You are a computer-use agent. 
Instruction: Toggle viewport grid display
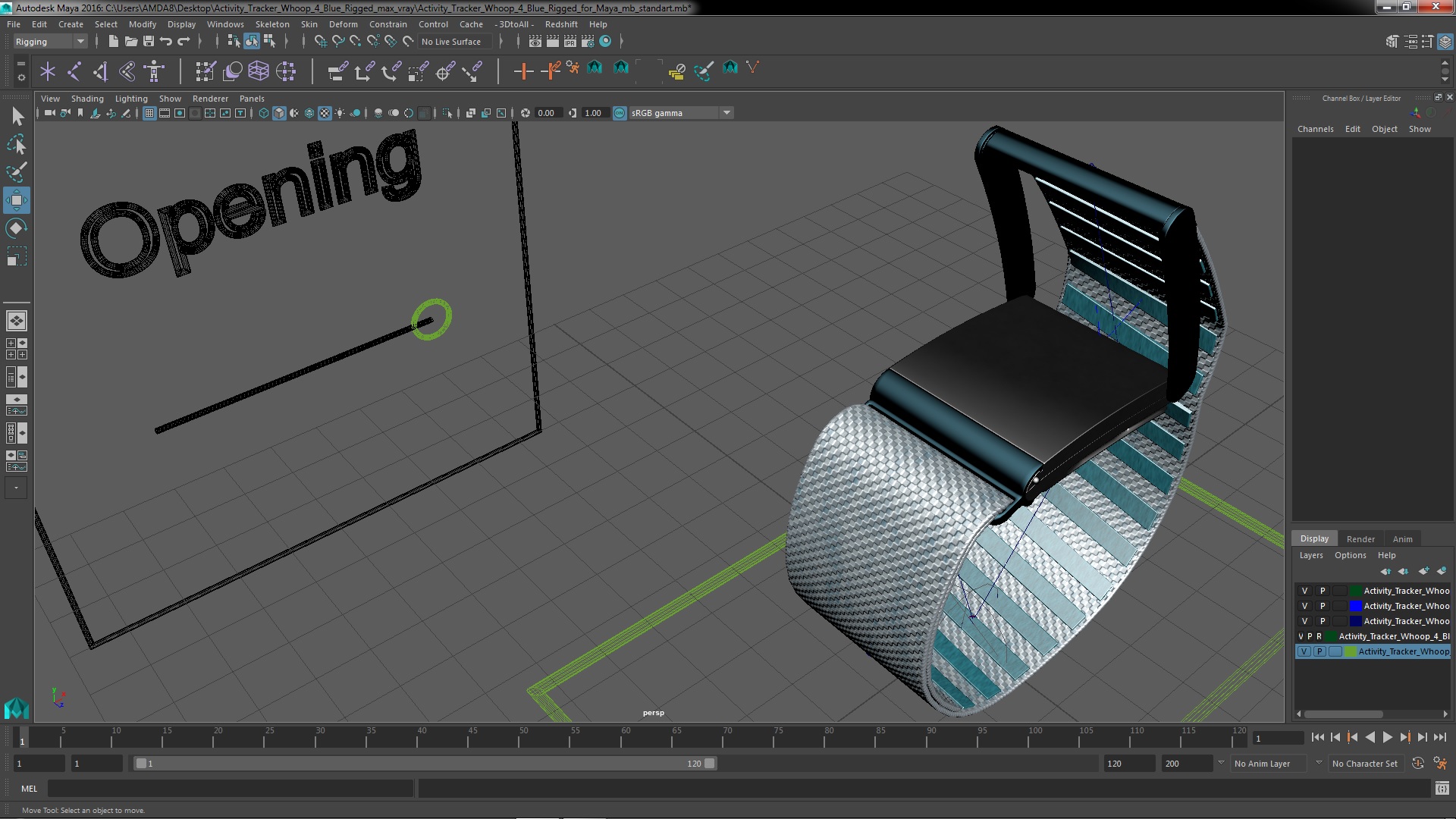point(149,113)
